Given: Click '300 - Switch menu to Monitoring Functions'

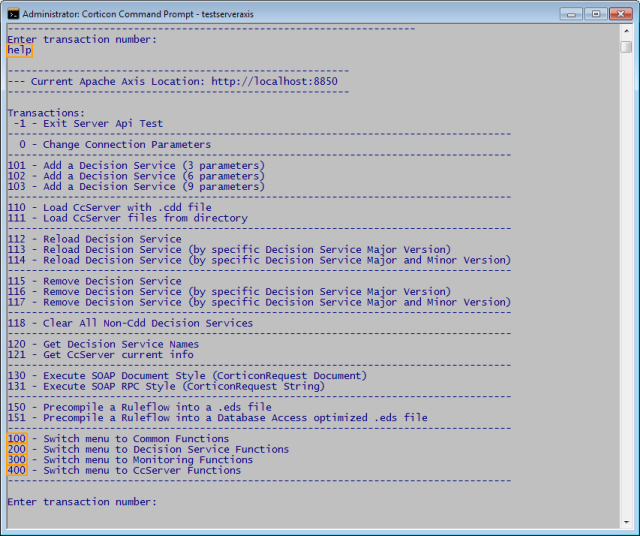Looking at the screenshot, I should click(131, 460).
